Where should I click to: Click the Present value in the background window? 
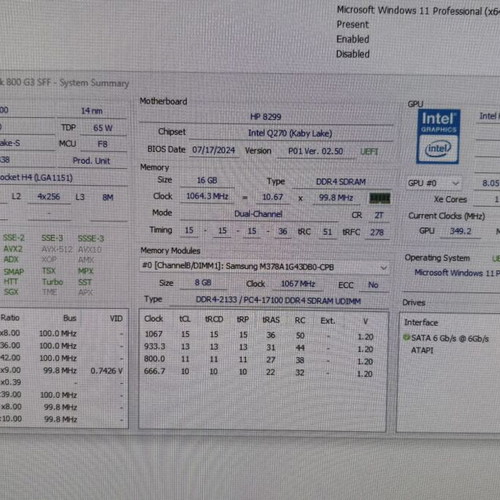pyautogui.click(x=352, y=24)
